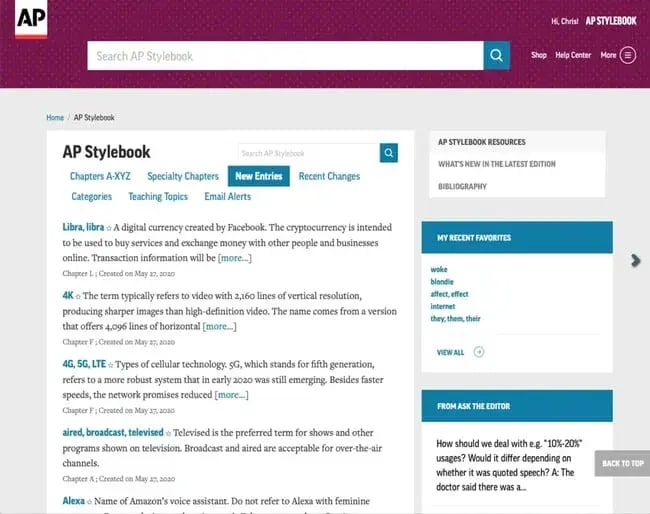This screenshot has height=514, width=650.
Task: Open the Help Center link
Action: [x=573, y=55]
